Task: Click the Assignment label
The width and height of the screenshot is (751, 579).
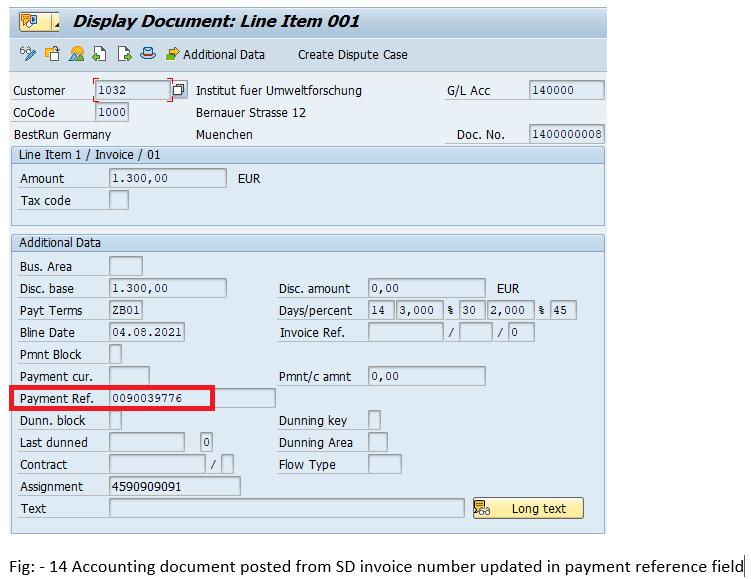Action: (x=51, y=487)
